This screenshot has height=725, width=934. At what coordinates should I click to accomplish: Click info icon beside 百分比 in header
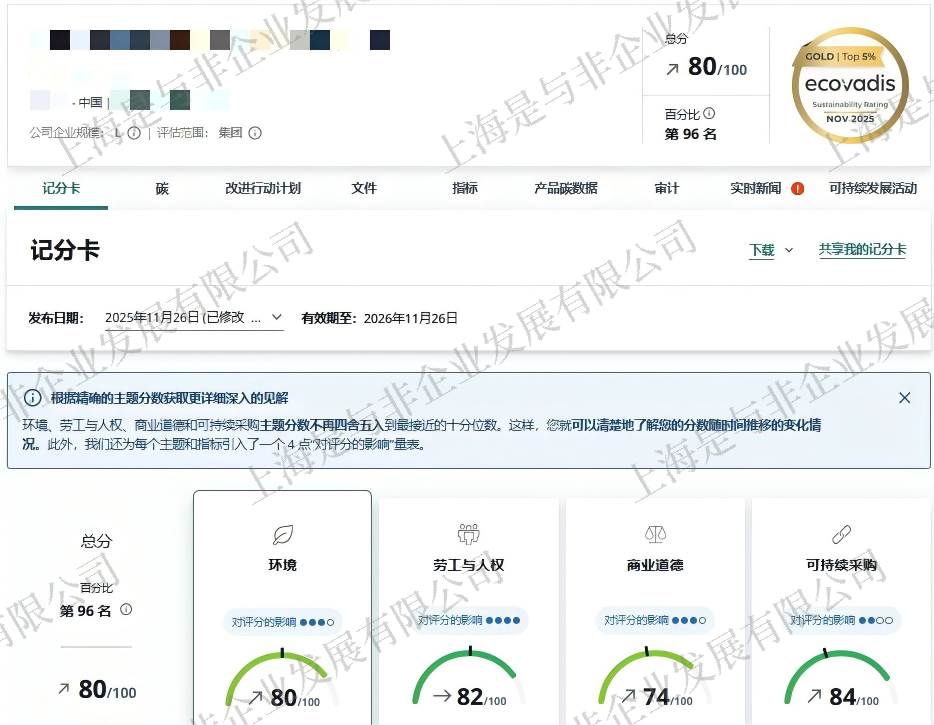[x=709, y=114]
